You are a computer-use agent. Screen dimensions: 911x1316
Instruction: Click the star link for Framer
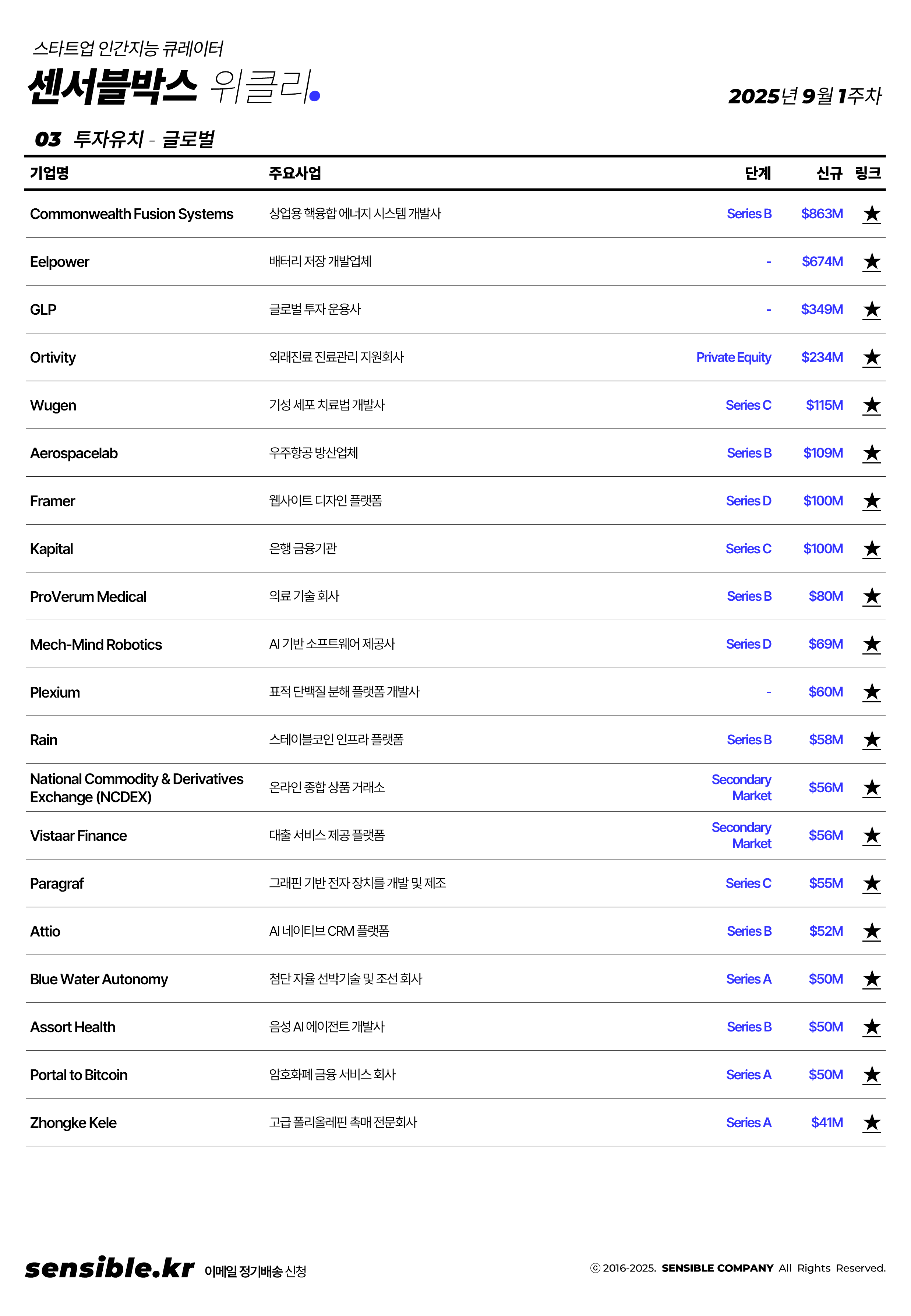pyautogui.click(x=871, y=501)
